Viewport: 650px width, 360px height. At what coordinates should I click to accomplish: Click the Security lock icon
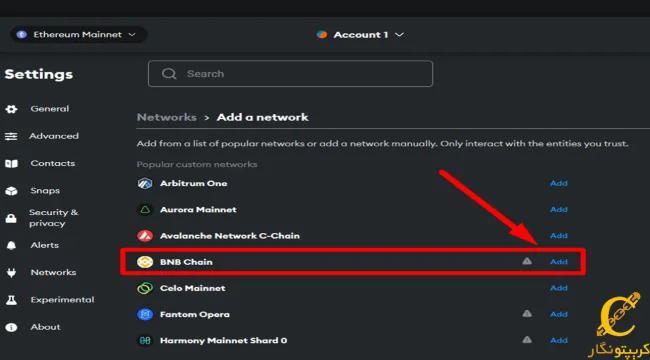(11, 218)
